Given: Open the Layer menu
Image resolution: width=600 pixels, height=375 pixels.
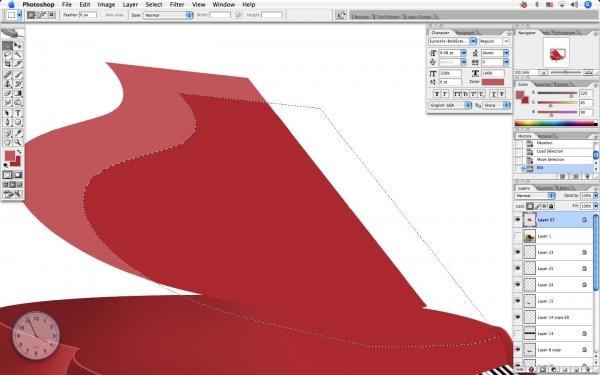Looking at the screenshot, I should 130,5.
